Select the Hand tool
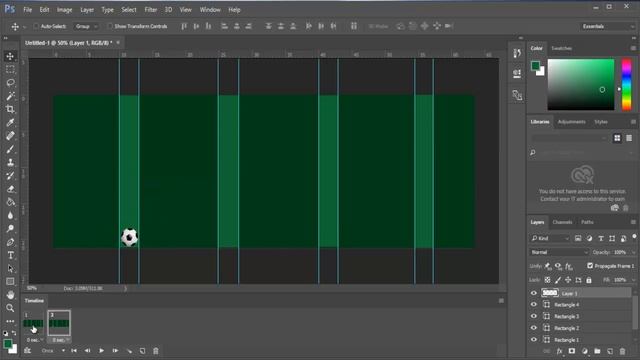This screenshot has width=640, height=360. coord(10,295)
